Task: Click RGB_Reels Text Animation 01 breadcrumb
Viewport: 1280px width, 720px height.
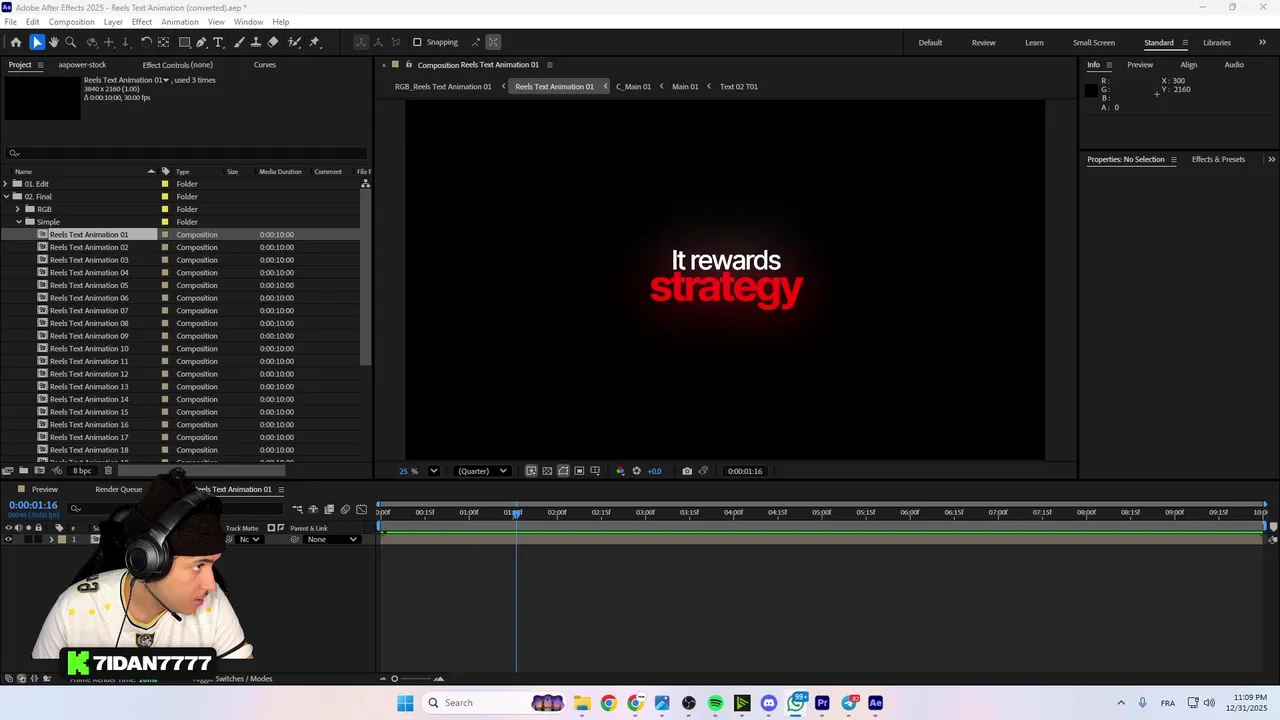Action: [x=443, y=86]
